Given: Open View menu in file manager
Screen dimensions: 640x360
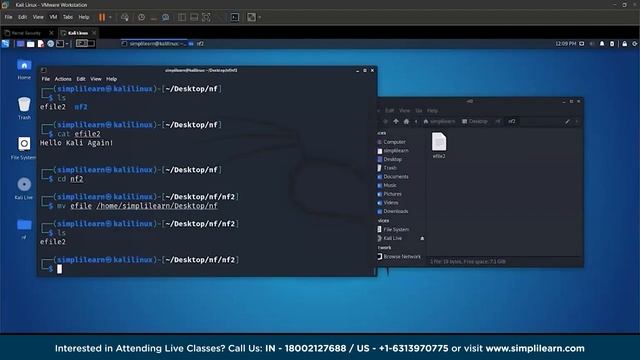Looking at the screenshot, I should (404, 111).
